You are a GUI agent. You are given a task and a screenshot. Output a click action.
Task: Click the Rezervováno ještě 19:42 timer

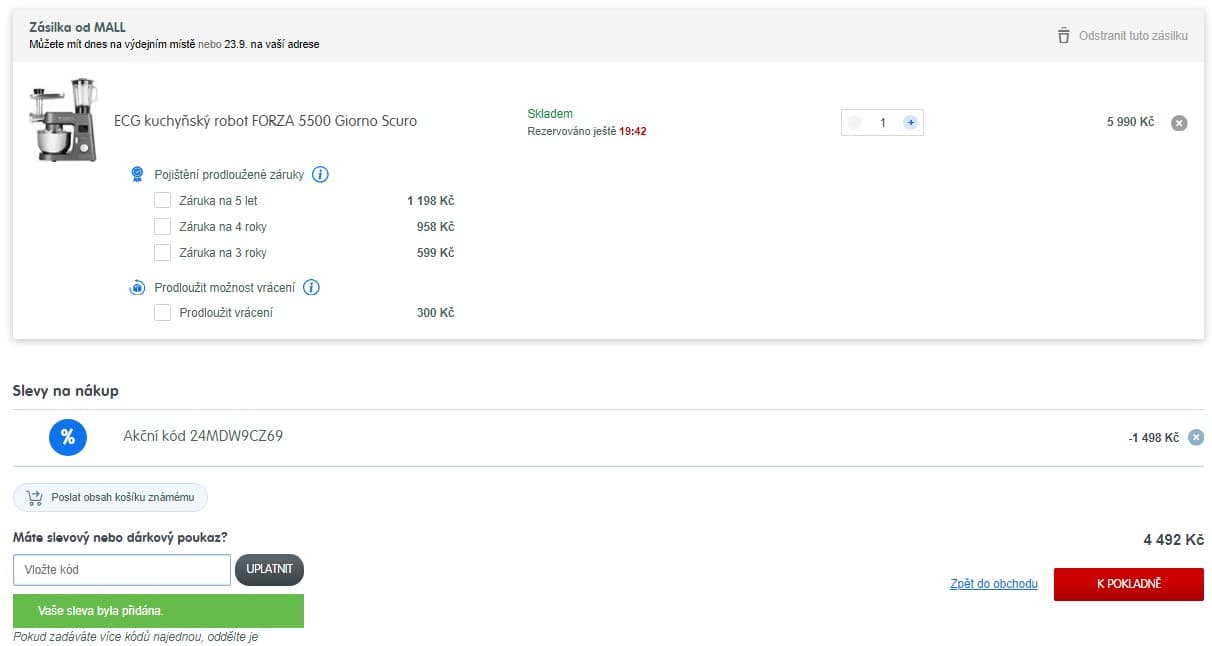coord(587,131)
